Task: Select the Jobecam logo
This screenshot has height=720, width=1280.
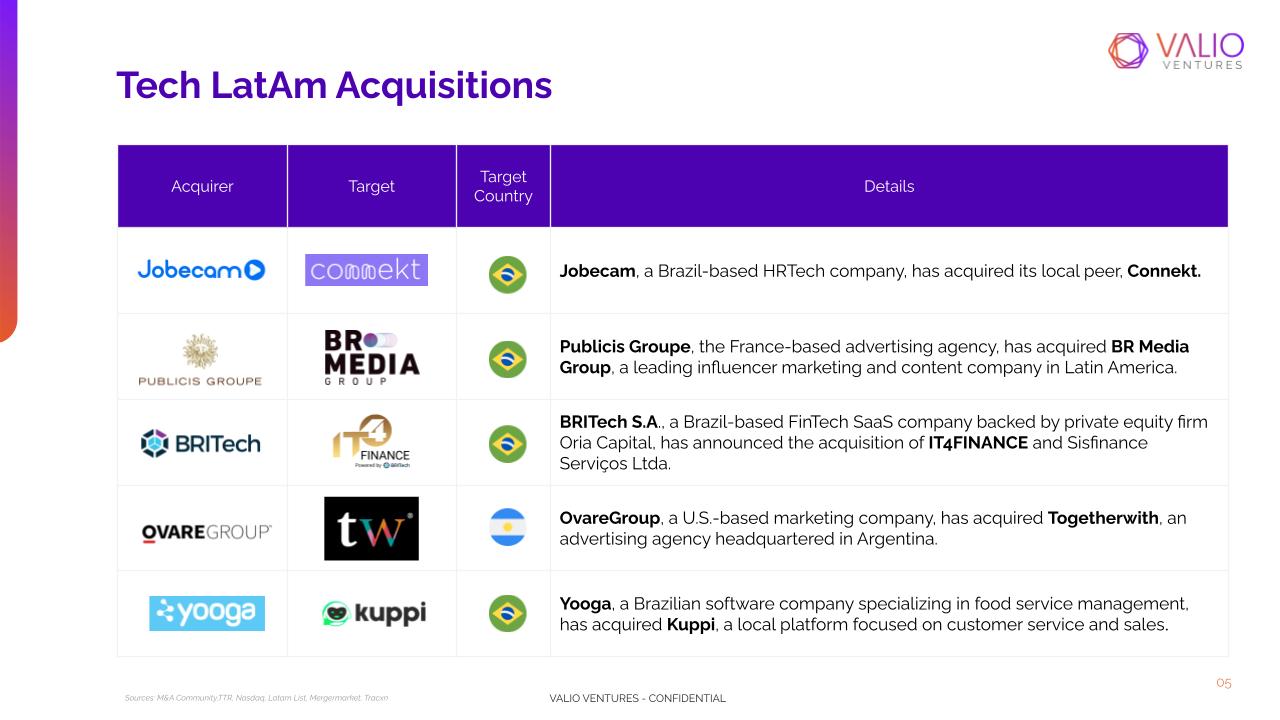Action: pos(201,269)
